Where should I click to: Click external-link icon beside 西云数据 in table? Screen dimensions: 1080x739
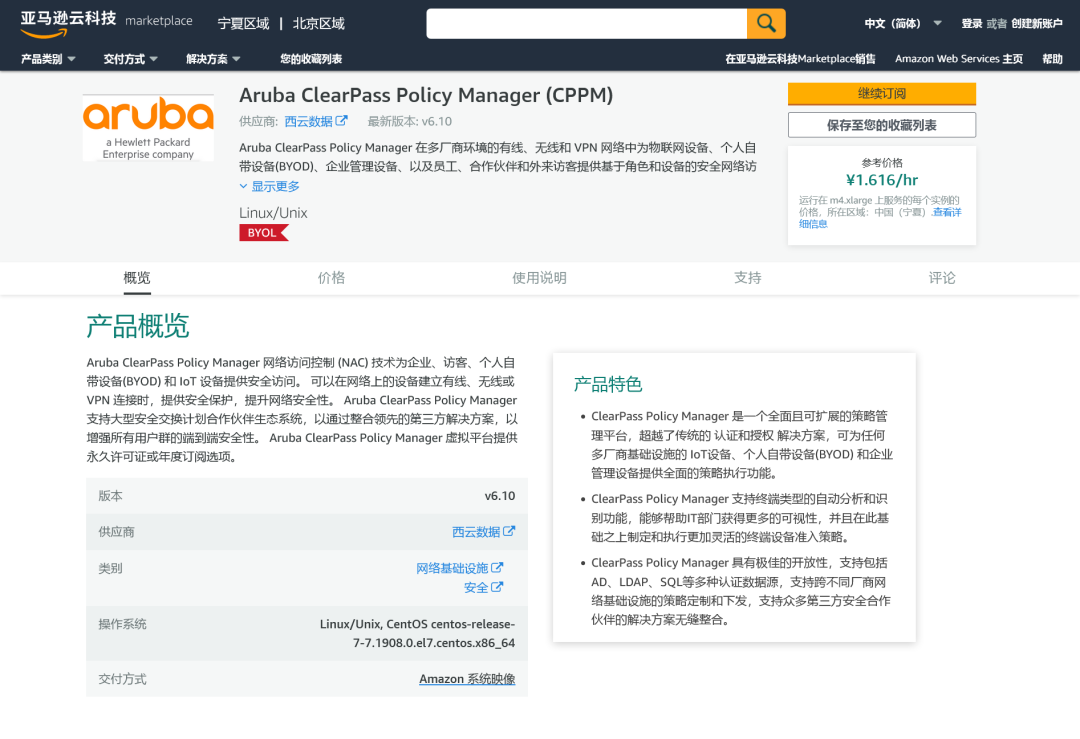pos(509,531)
